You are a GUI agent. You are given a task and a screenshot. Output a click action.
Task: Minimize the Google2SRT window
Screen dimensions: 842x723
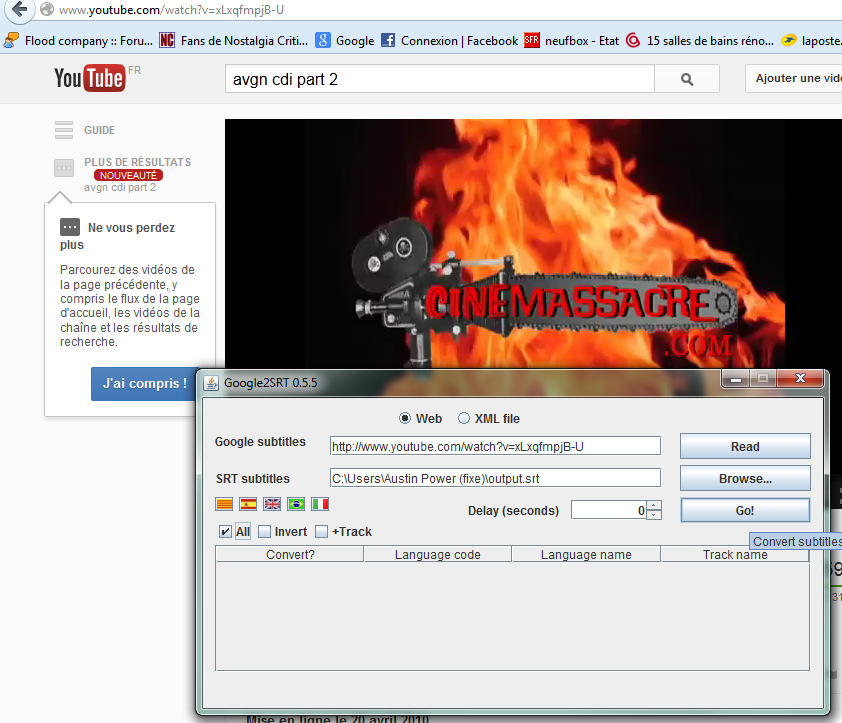coord(736,379)
